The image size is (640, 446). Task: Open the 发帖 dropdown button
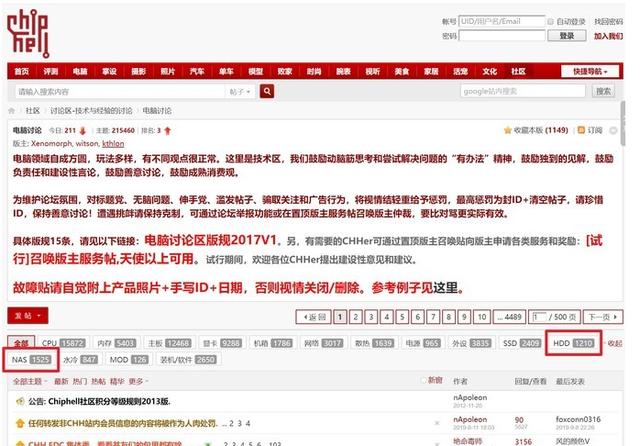[x=28, y=315]
